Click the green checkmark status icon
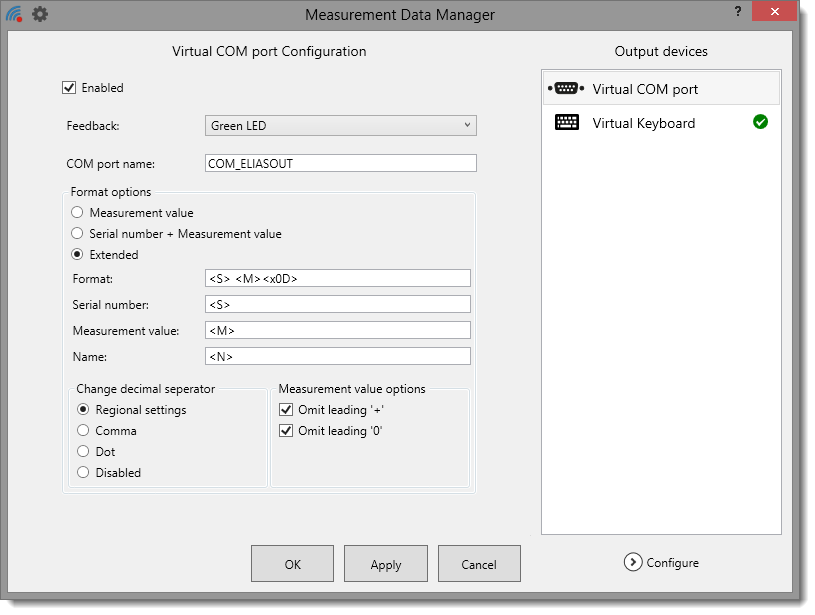Viewport: 815px width, 615px height. 760,122
